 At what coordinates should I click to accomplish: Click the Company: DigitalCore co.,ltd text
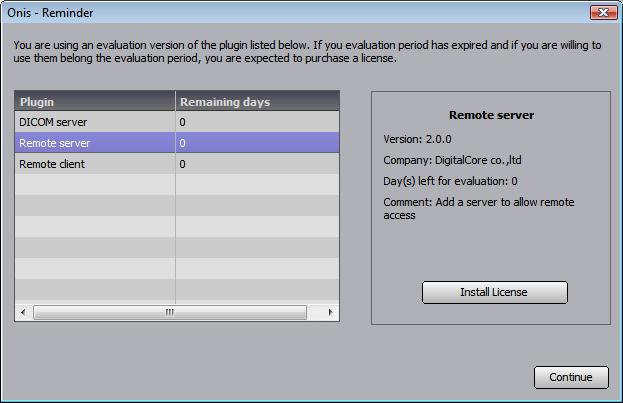point(452,160)
